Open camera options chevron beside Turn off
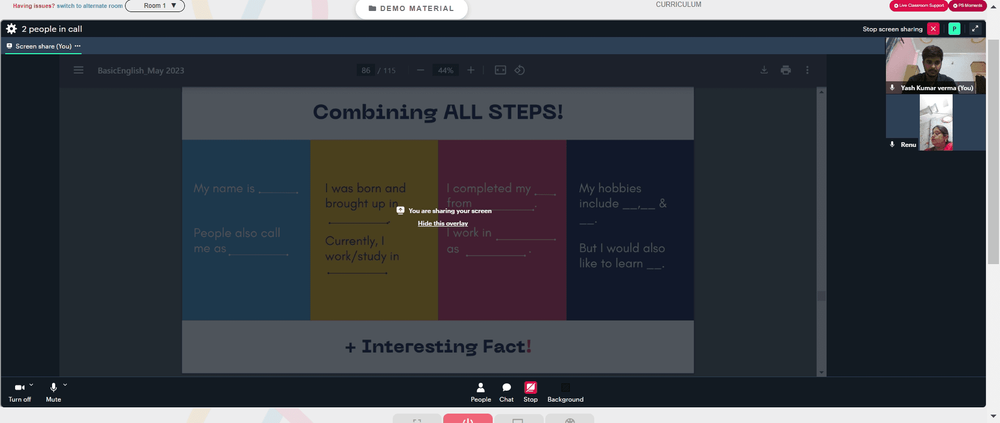1000x423 pixels. coord(31,385)
